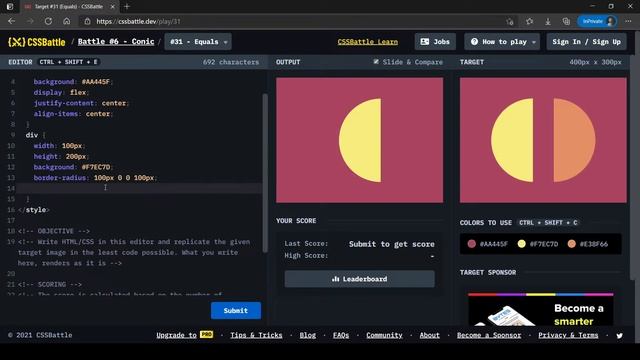Open browser favorites star icon
The image size is (640, 360).
tap(529, 21)
